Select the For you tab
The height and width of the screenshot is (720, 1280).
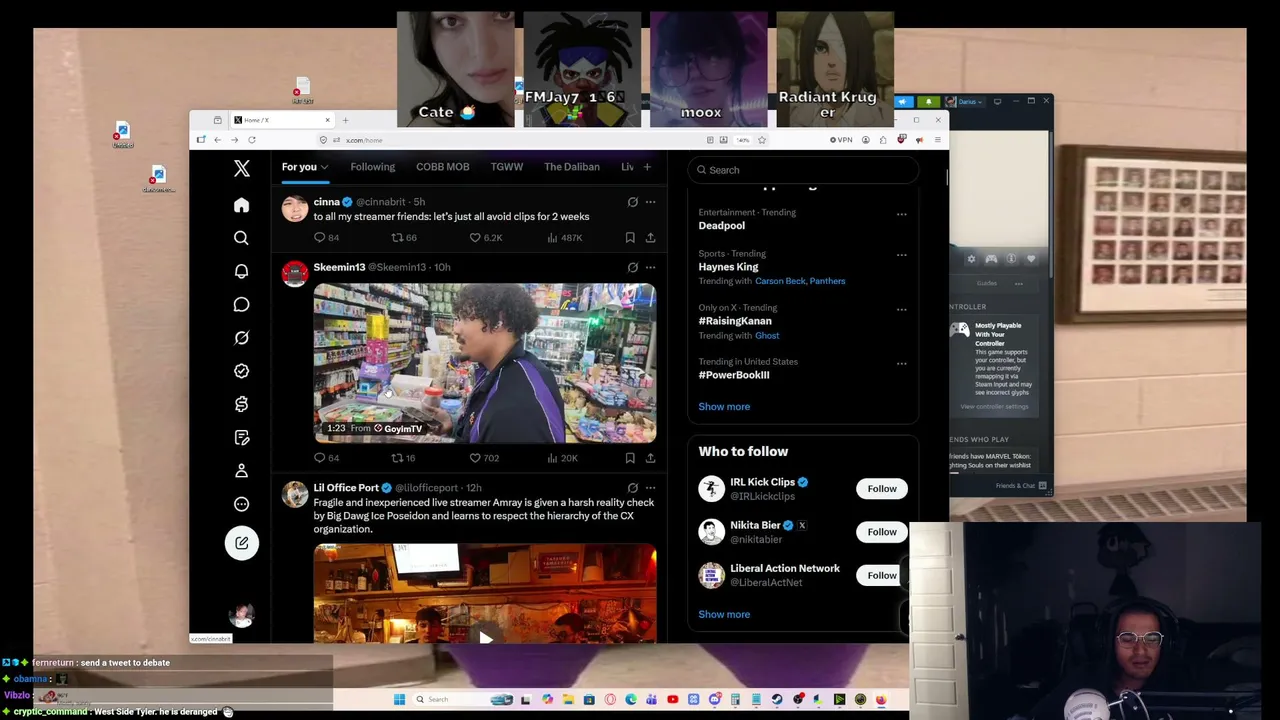click(299, 167)
